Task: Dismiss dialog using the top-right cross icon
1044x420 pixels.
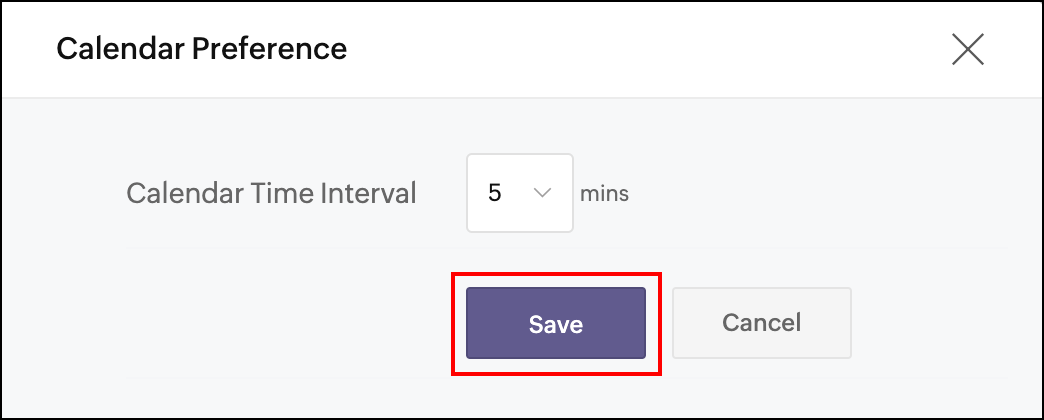Action: (967, 49)
